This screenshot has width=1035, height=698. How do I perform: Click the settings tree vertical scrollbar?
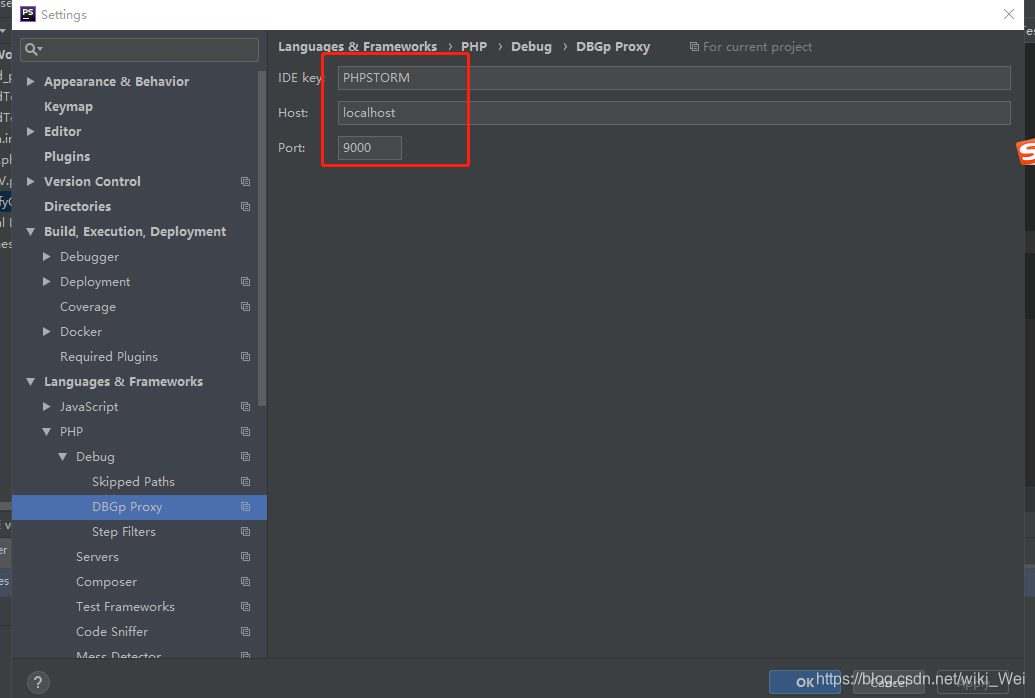point(262,238)
